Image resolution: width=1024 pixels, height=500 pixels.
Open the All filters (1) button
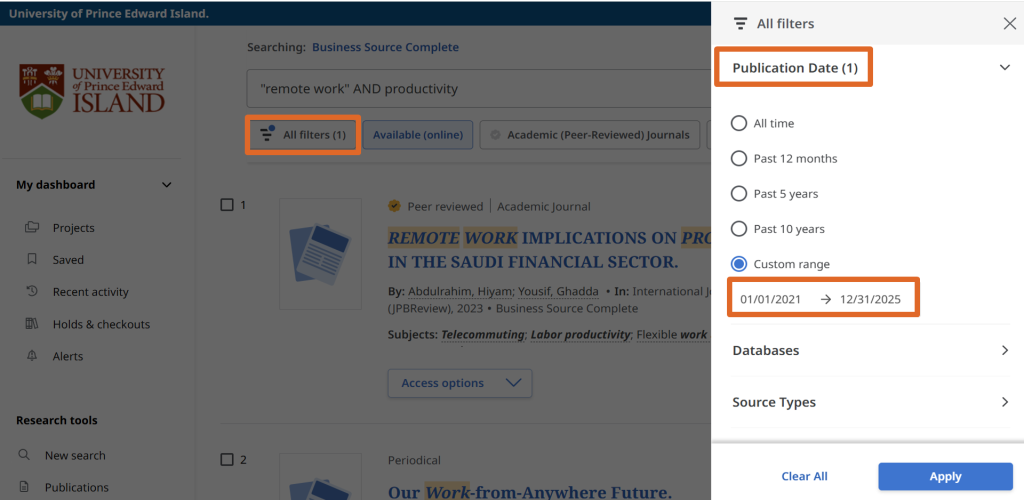302,135
